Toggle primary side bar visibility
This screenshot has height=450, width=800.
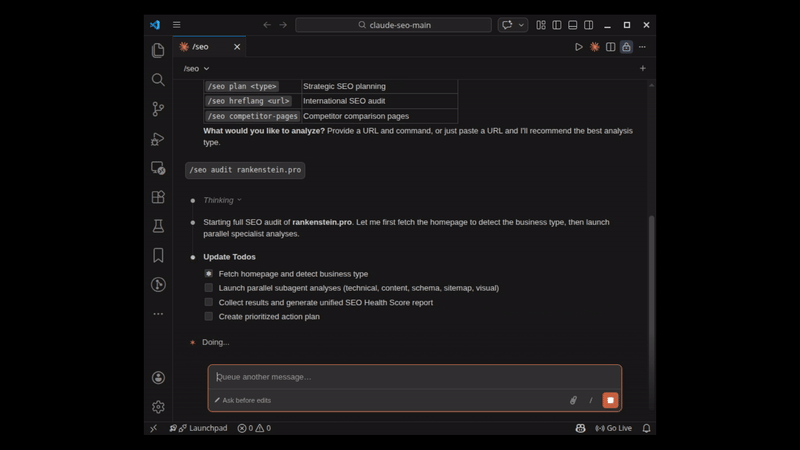(557, 24)
